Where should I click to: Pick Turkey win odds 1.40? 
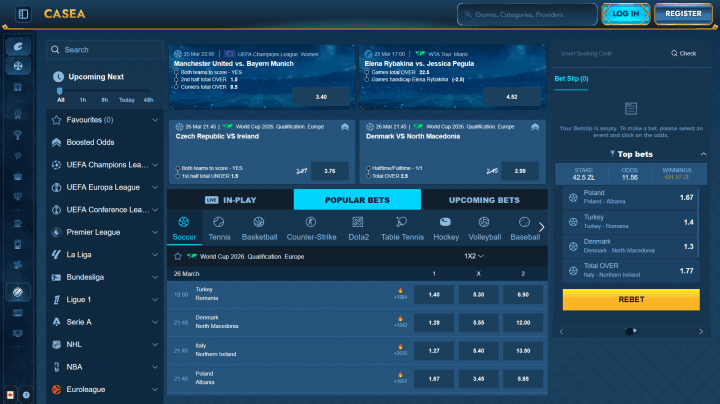coord(434,295)
